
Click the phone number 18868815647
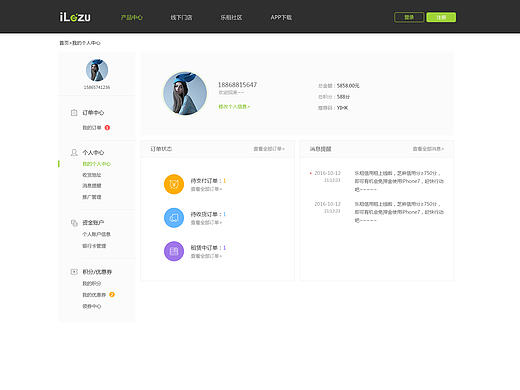(x=237, y=85)
